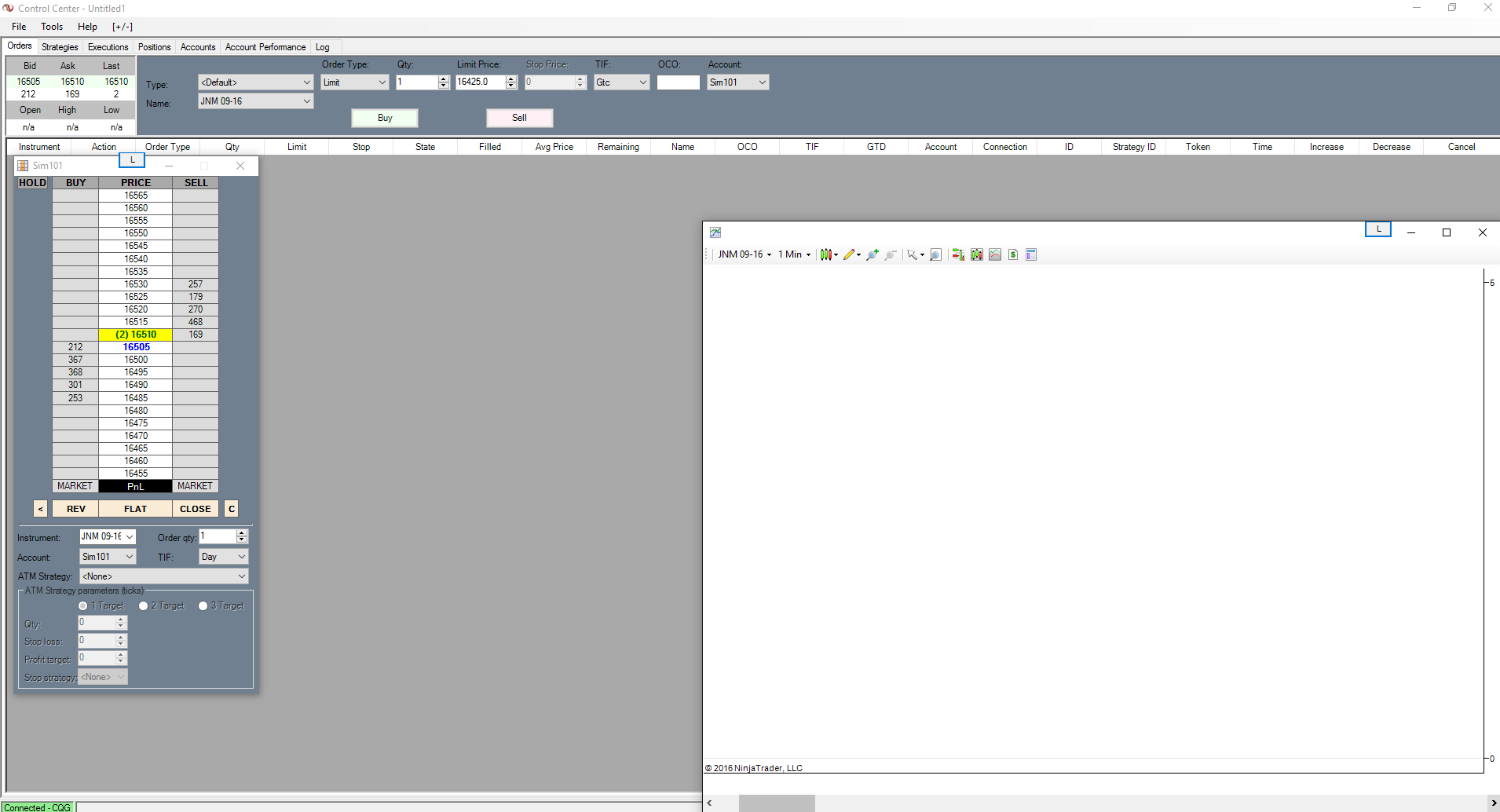Open the TIF Gtc dropdown
Viewport: 1500px width, 812px height.
coord(621,82)
